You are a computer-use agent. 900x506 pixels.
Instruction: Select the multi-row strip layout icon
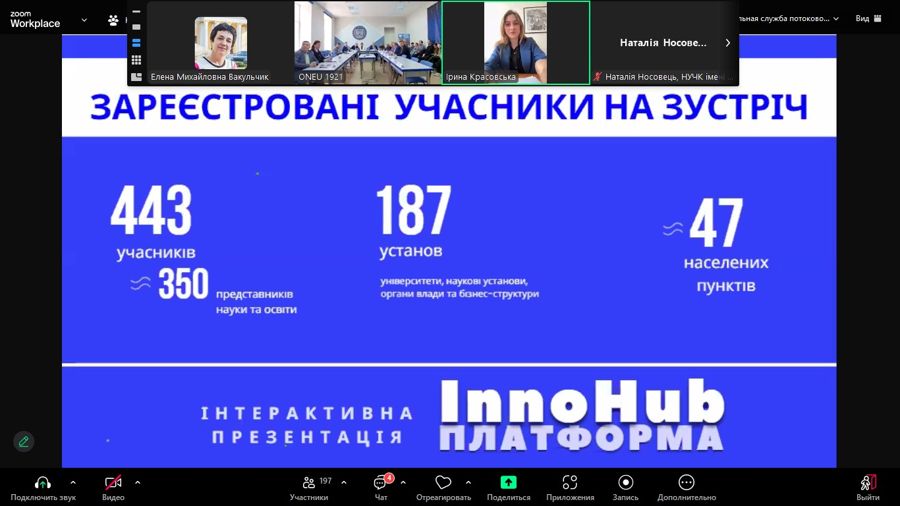(136, 43)
